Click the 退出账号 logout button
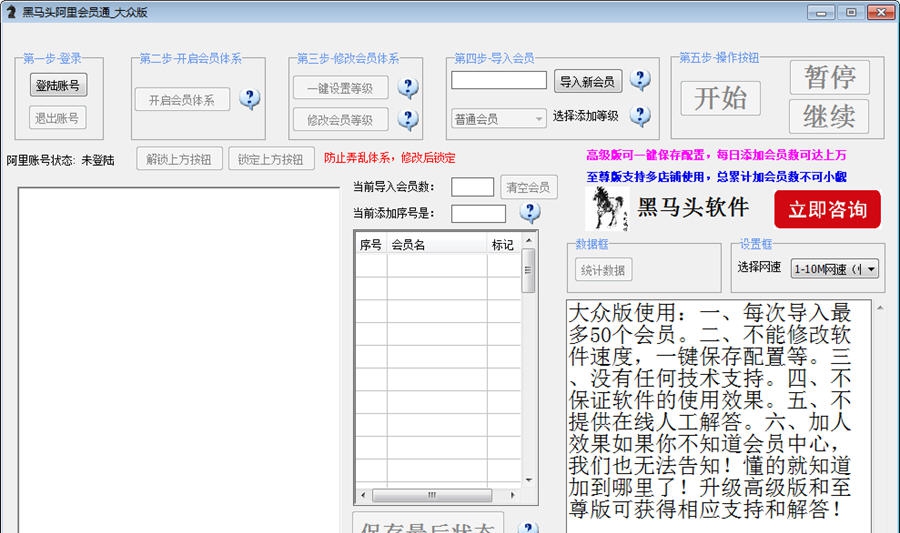Screen dimensions: 900x533 57,118
